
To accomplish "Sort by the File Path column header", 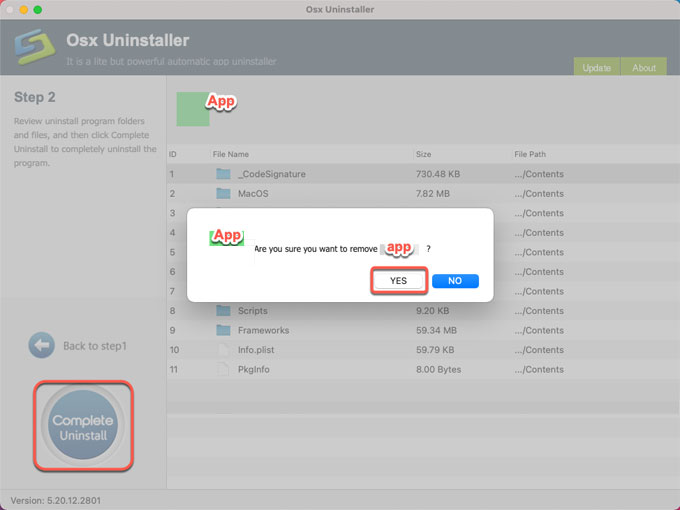I will click(x=530, y=154).
